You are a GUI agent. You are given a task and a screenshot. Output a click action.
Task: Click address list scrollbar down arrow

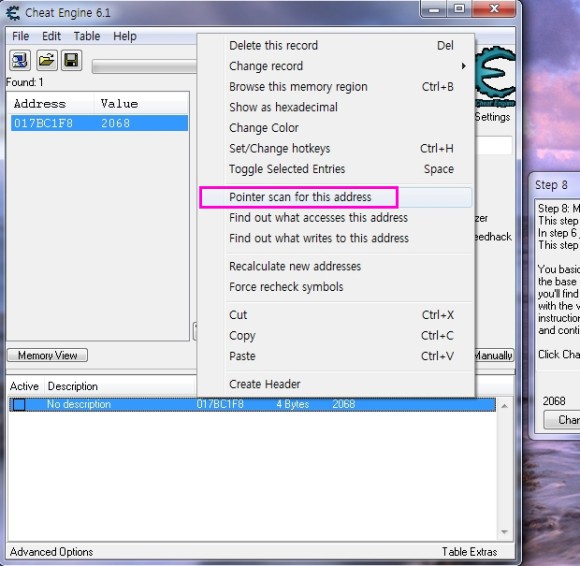pos(504,532)
